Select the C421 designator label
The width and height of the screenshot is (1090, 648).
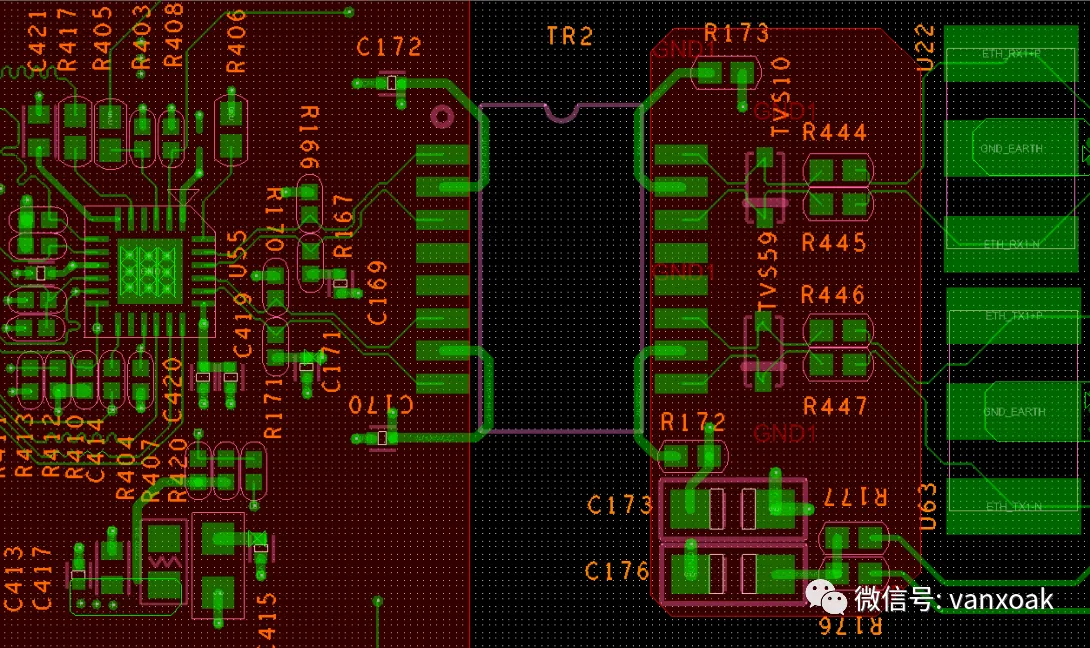(x=36, y=41)
